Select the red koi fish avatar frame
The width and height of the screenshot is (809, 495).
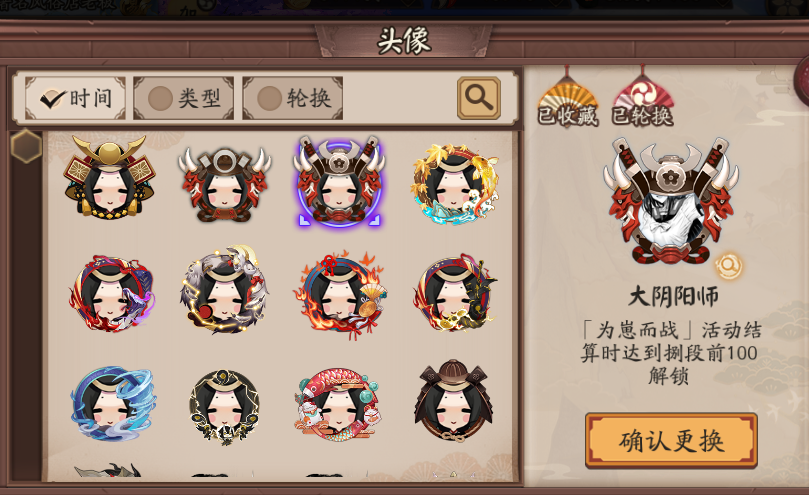click(x=338, y=404)
